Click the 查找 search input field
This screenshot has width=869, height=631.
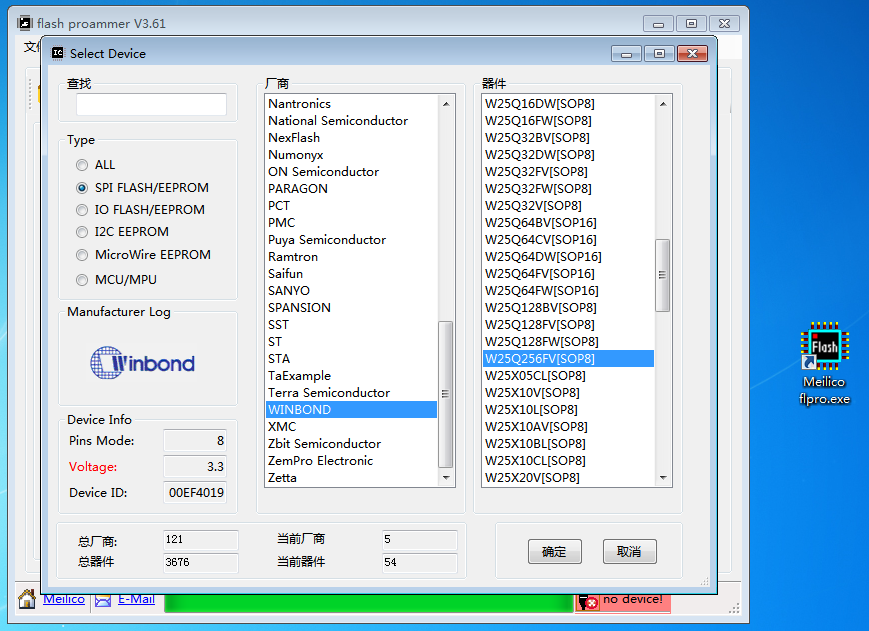[x=151, y=104]
